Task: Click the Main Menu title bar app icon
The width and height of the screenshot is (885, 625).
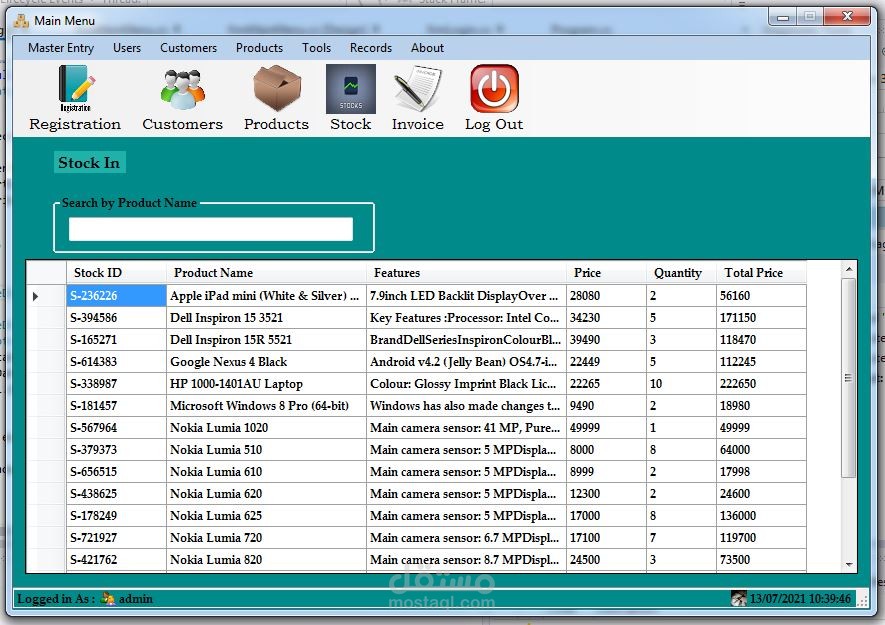Action: [21, 21]
